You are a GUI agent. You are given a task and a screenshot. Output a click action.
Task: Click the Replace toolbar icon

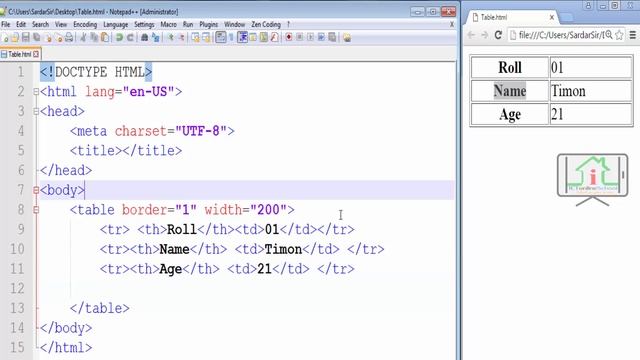pos(156,38)
